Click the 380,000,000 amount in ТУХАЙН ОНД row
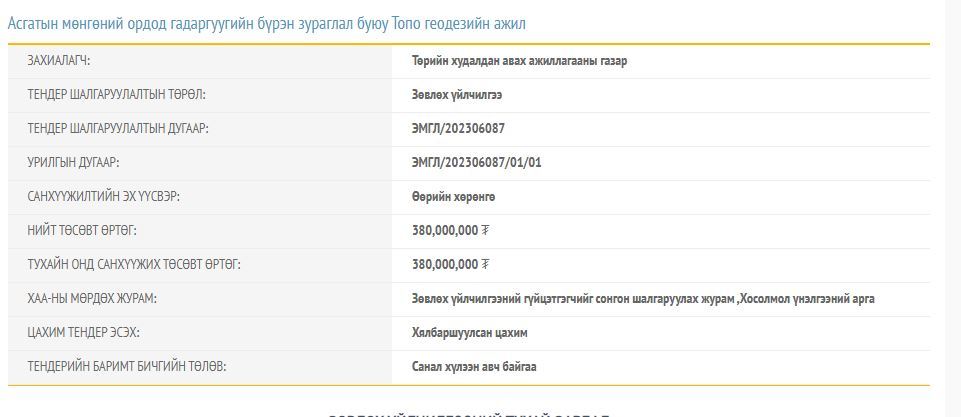The height and width of the screenshot is (417, 961). [x=444, y=265]
